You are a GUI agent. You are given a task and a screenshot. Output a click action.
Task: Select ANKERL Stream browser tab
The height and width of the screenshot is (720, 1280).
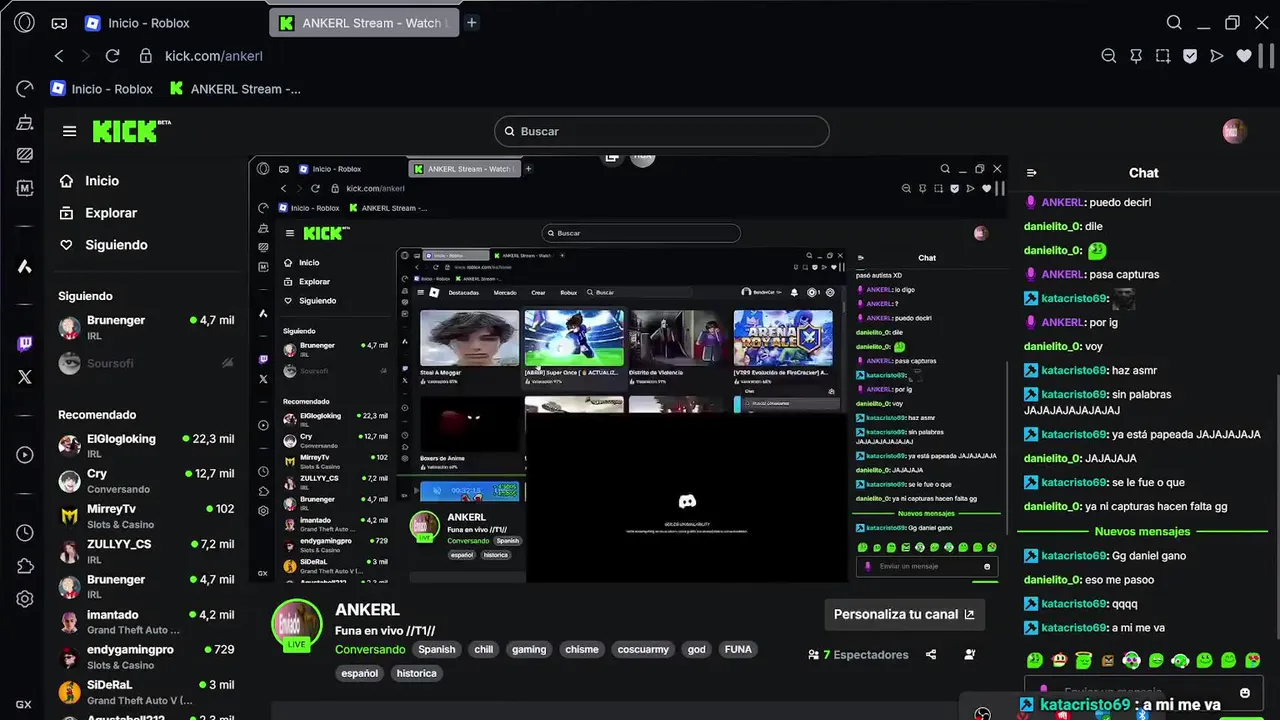click(x=363, y=23)
